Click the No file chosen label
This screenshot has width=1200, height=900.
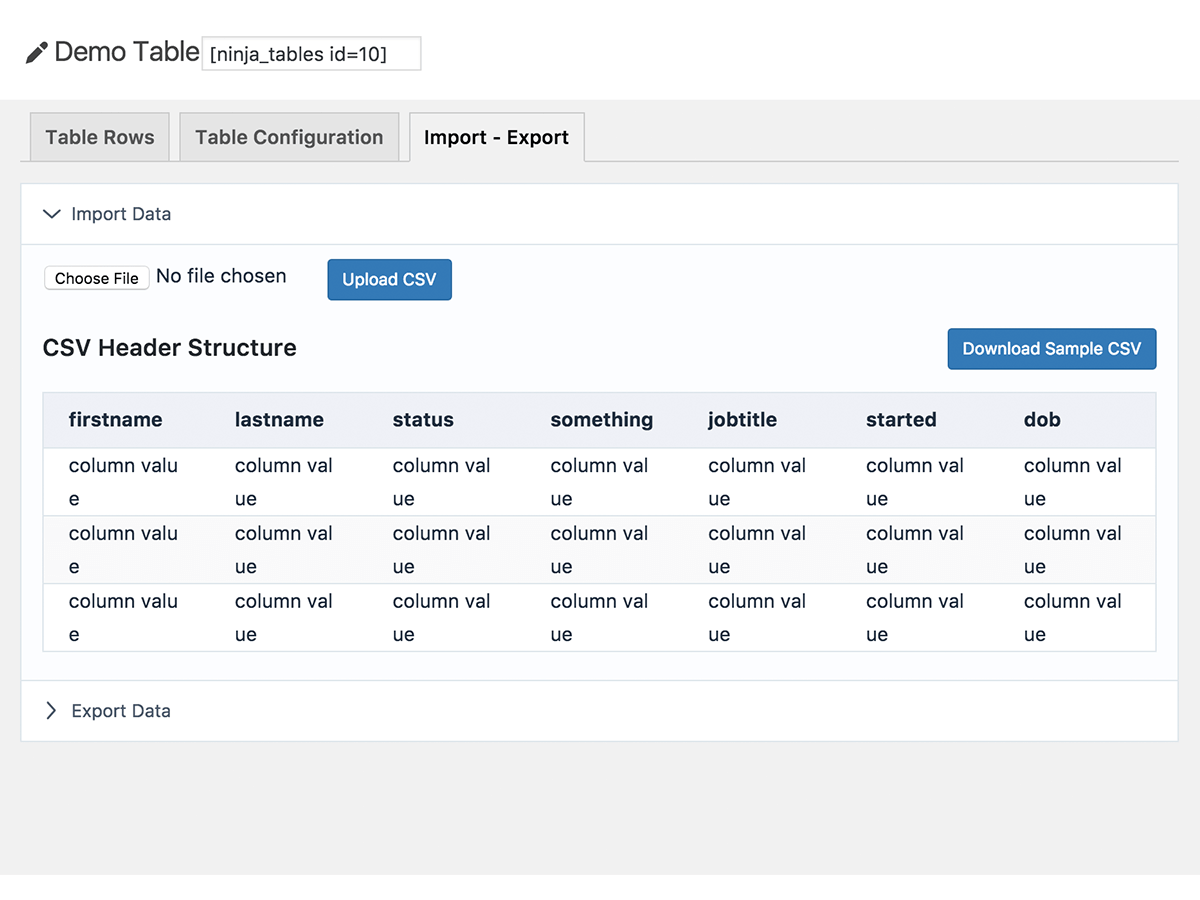point(221,276)
